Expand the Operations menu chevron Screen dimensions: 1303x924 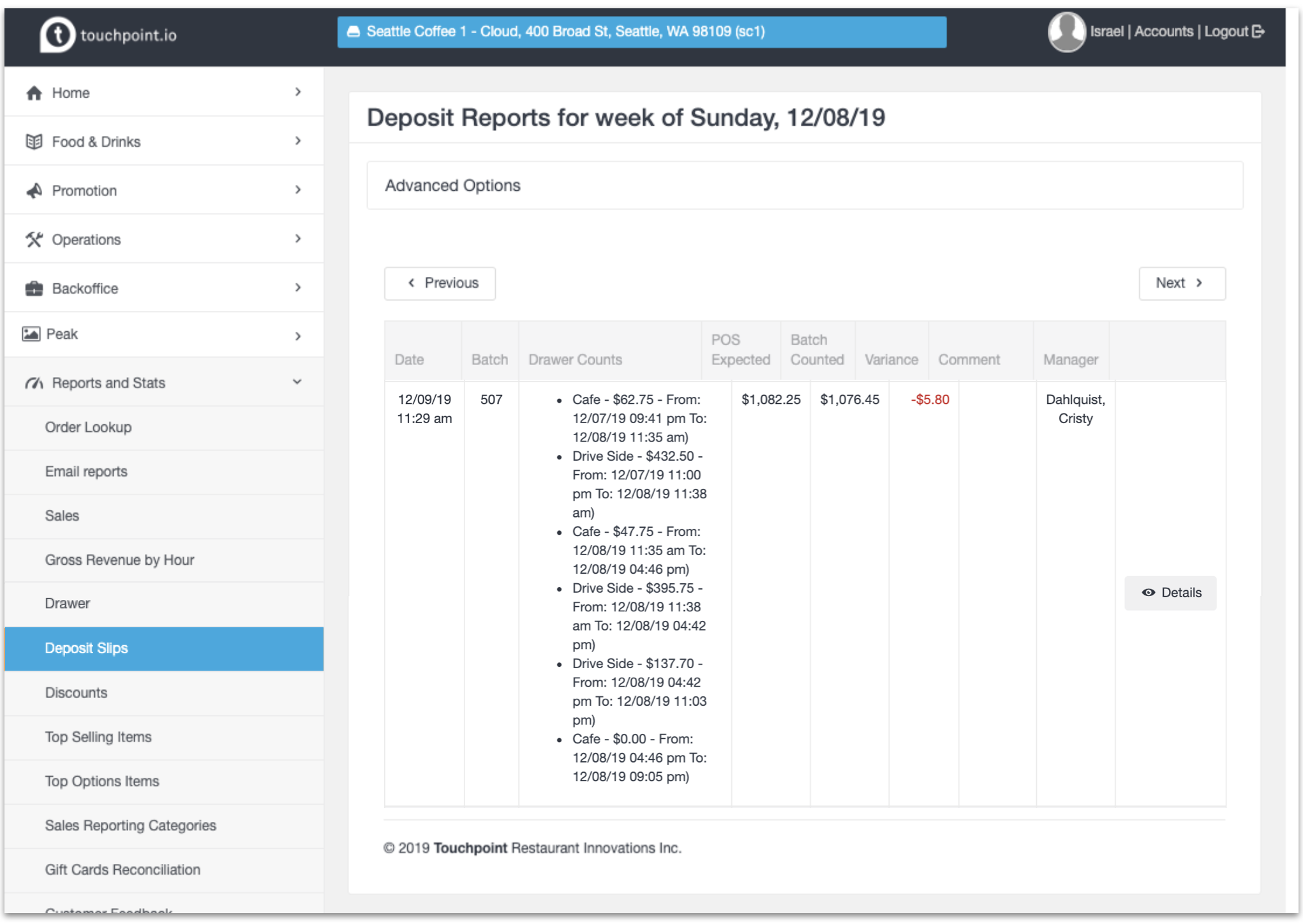[298, 239]
